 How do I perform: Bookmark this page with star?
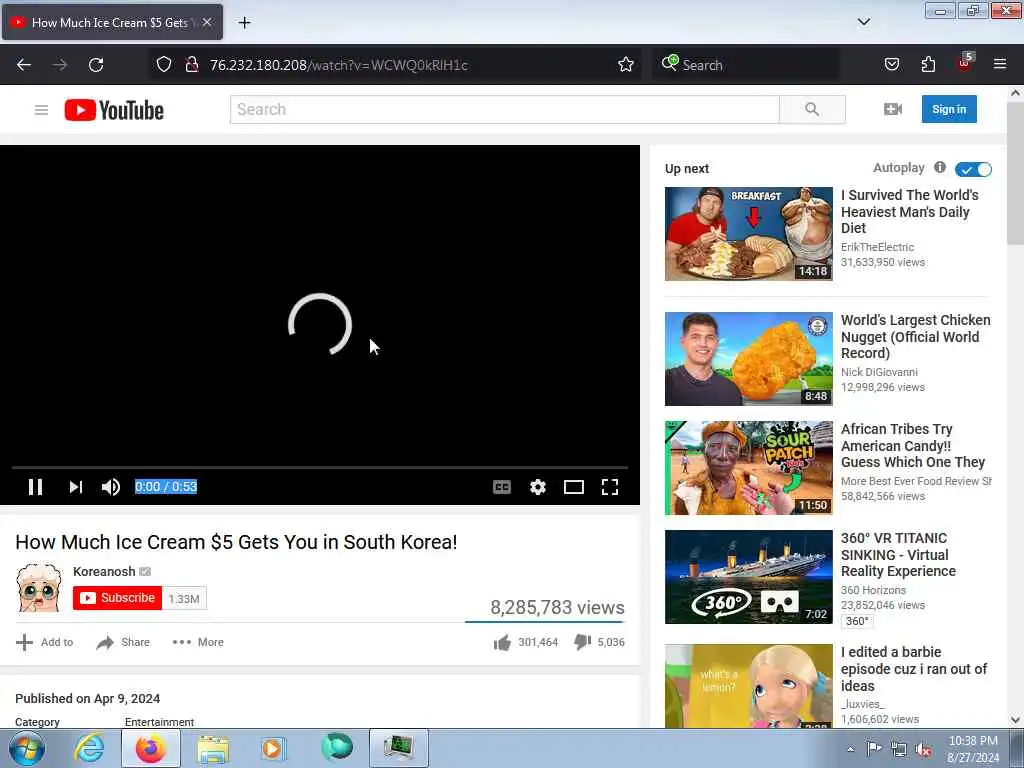[626, 64]
